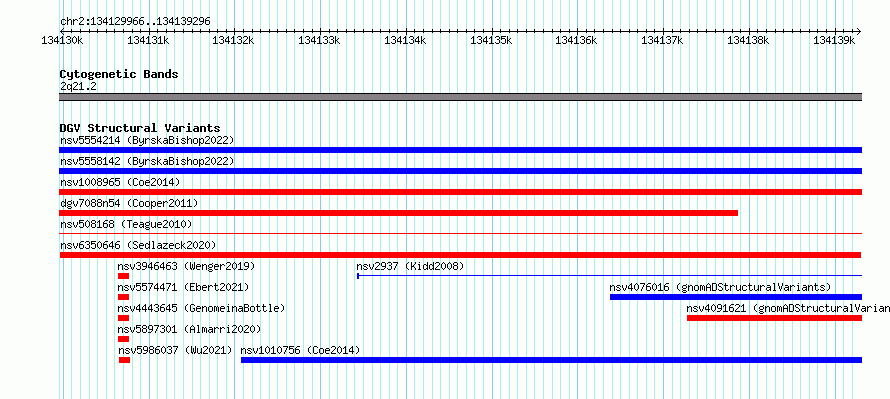Screen dimensions: 890x399
Task: Click the nsv5558142 (ByrskaBishop2022) label
Action: (x=147, y=161)
